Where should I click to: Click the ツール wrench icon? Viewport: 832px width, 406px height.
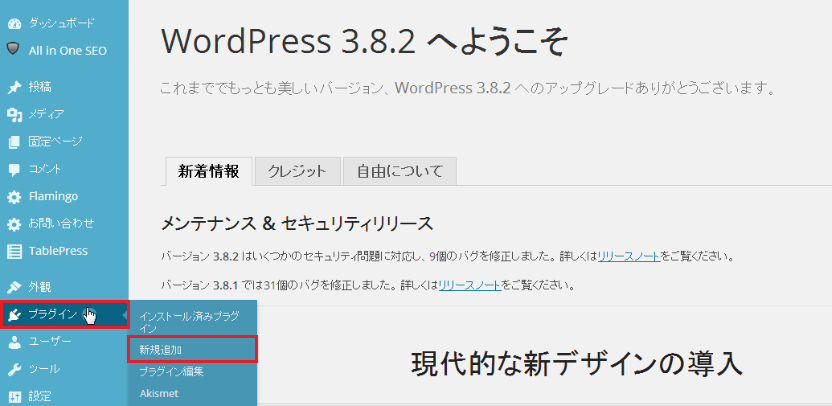click(14, 369)
